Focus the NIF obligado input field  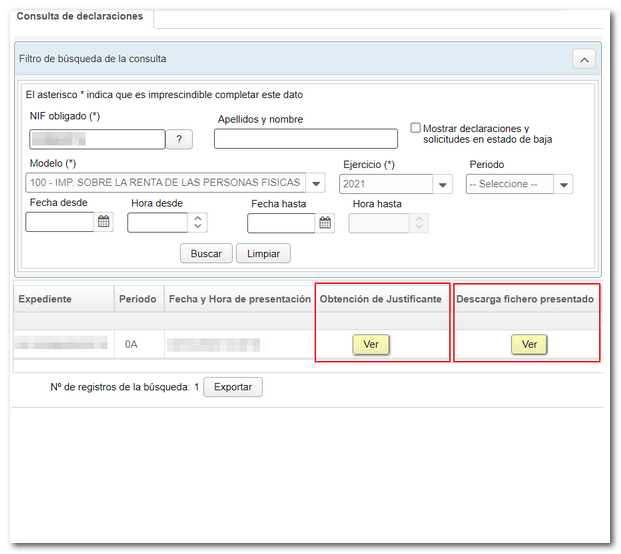[95, 140]
